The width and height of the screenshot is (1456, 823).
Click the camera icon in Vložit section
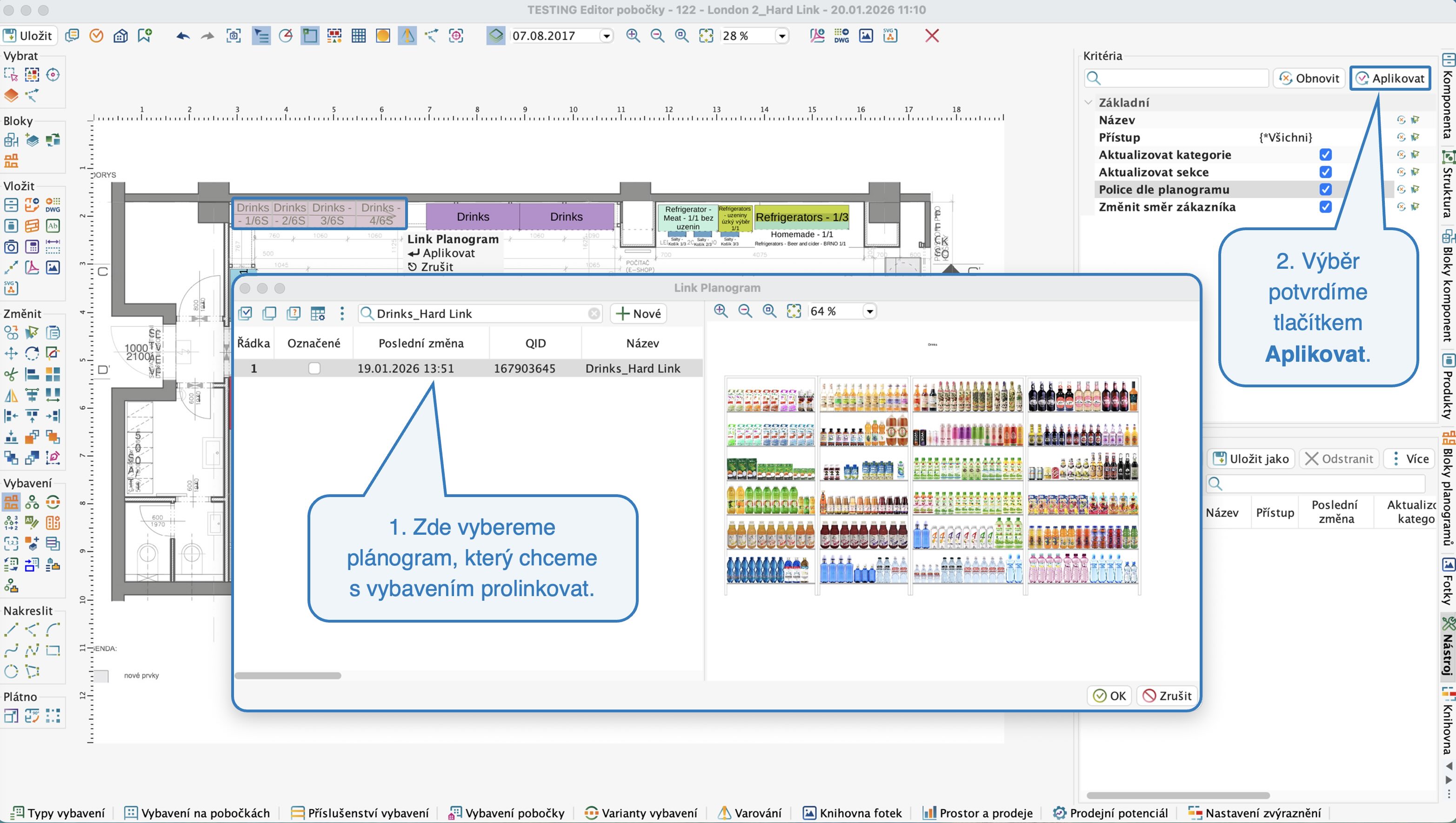11,246
